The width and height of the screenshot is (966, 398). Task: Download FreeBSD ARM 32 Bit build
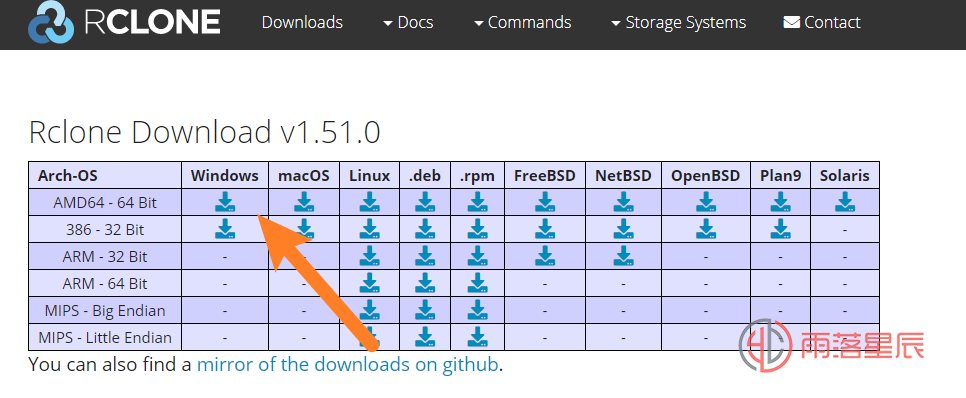point(545,256)
